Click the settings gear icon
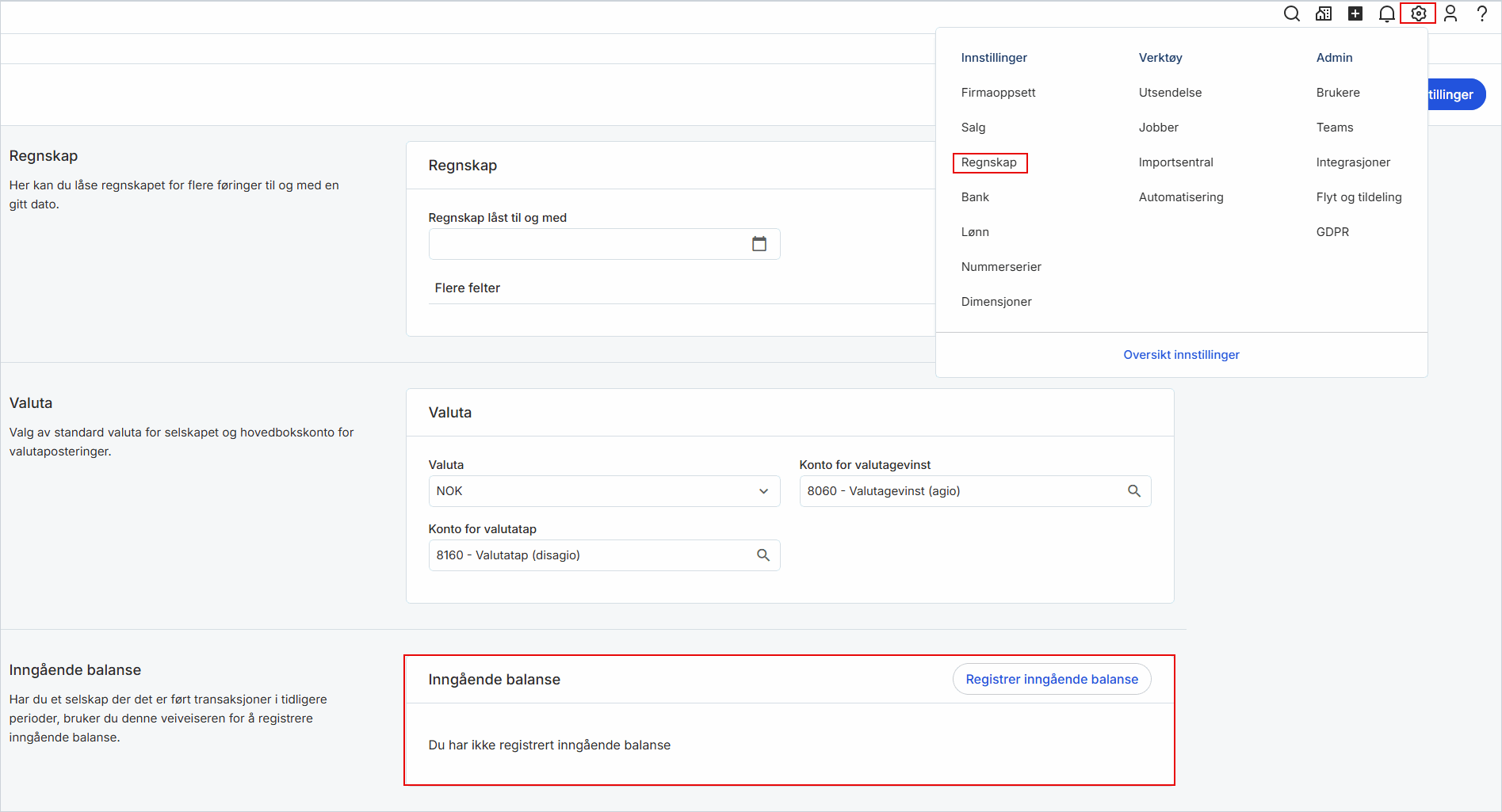The image size is (1502, 812). tap(1418, 13)
